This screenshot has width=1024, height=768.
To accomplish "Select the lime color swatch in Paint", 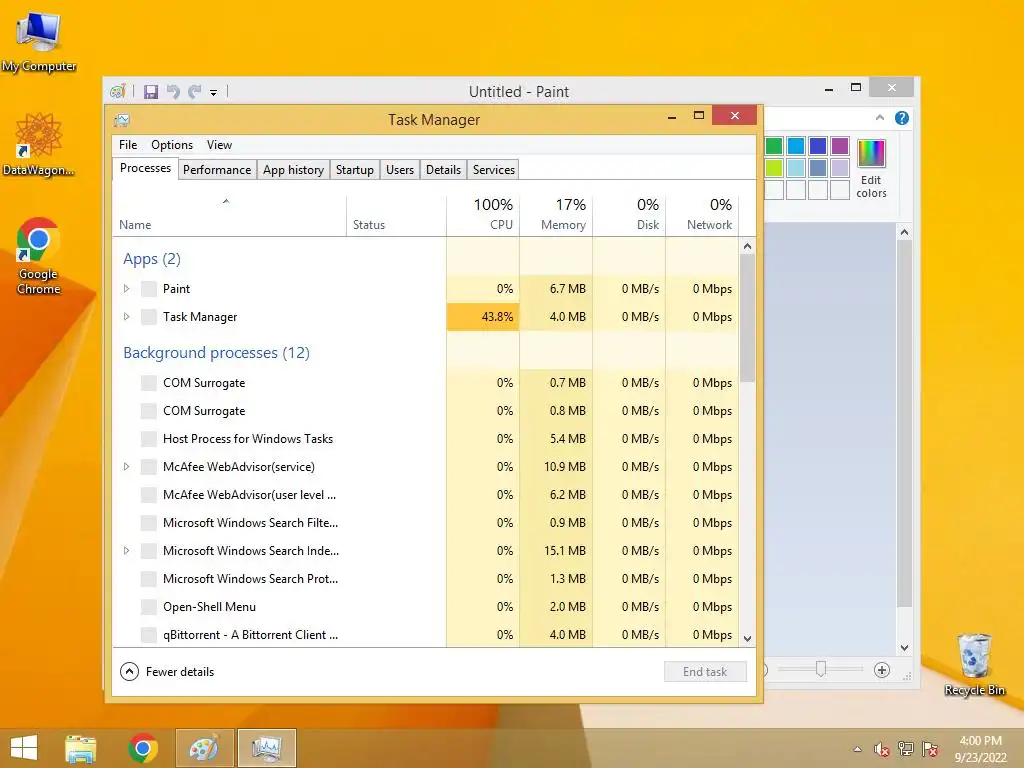I will click(774, 168).
